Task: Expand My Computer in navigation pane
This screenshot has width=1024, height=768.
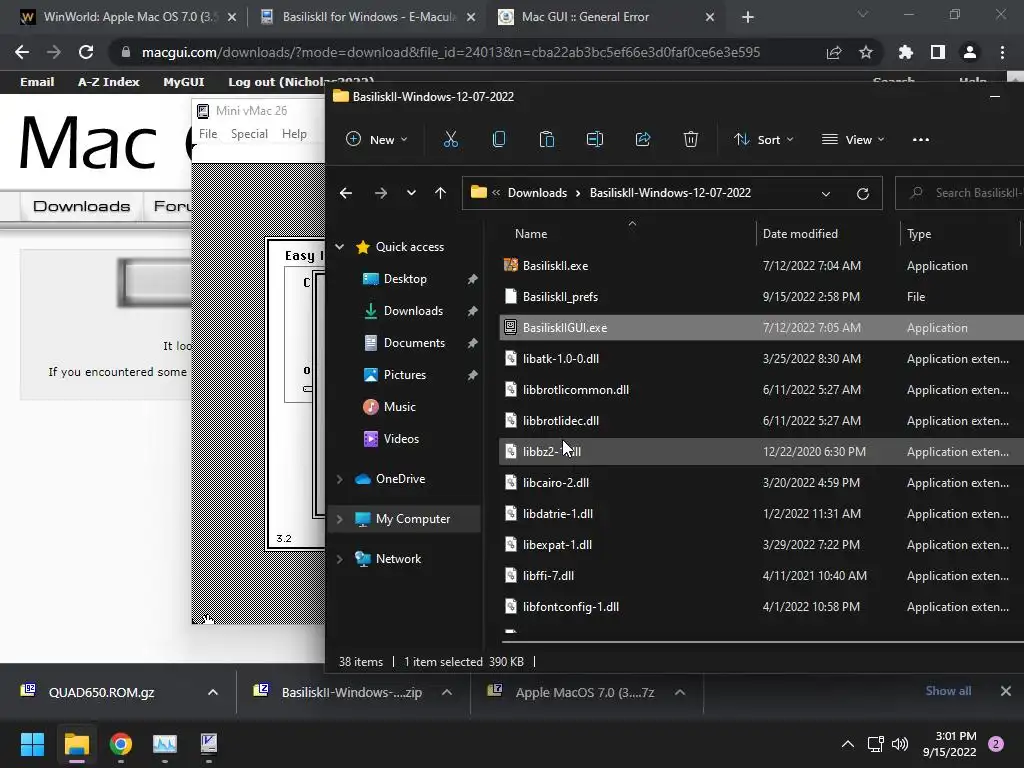Action: point(340,519)
